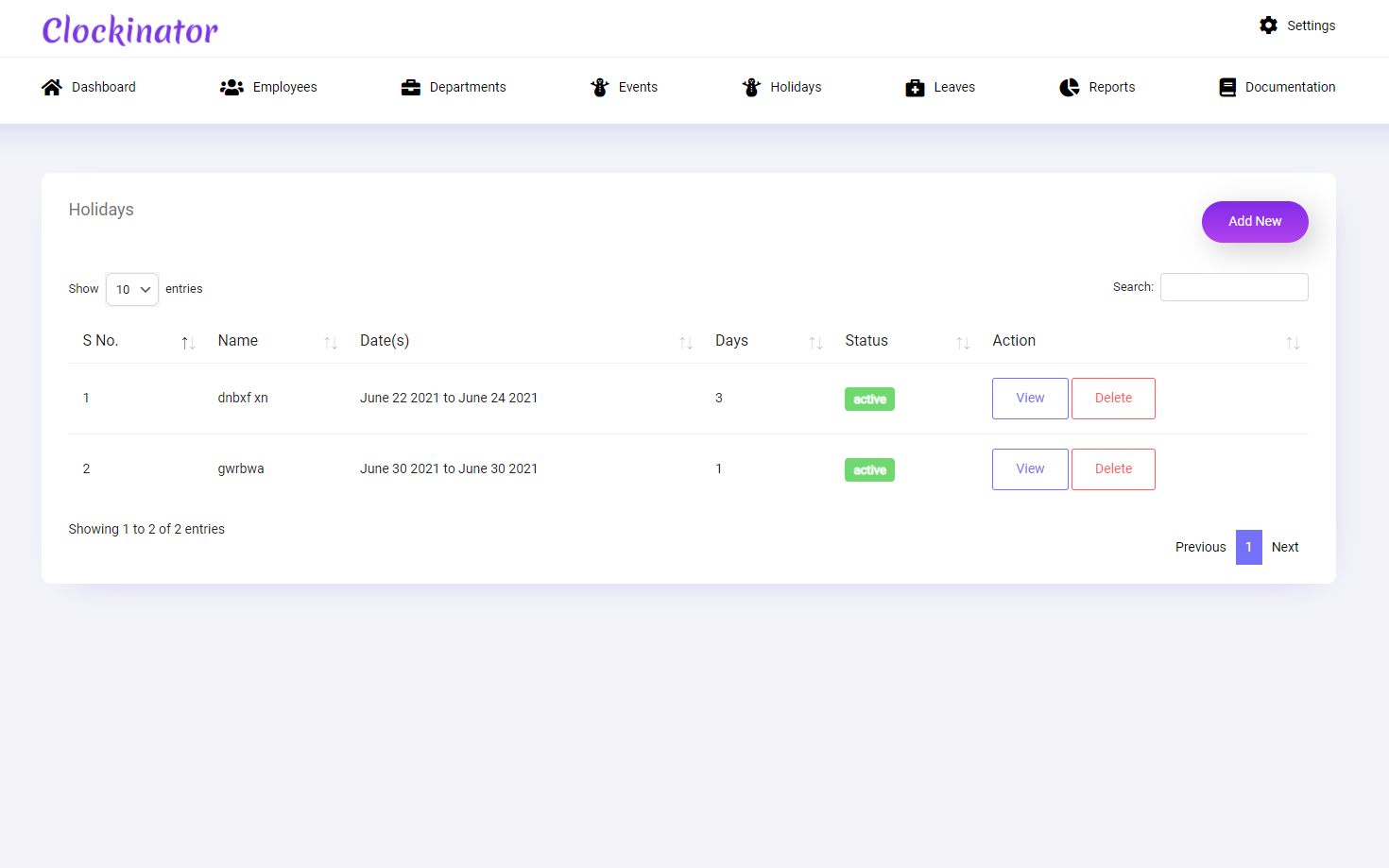This screenshot has width=1389, height=868.
Task: Click active badge in dnbxf xn row
Action: [x=869, y=400]
